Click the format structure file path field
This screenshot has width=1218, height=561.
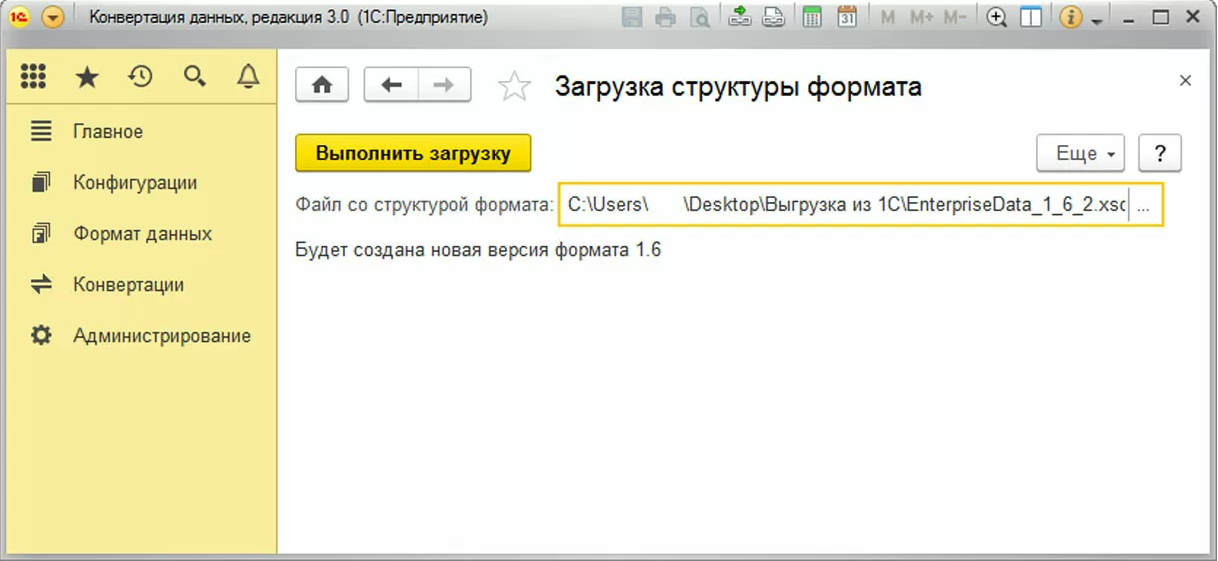pyautogui.click(x=845, y=205)
